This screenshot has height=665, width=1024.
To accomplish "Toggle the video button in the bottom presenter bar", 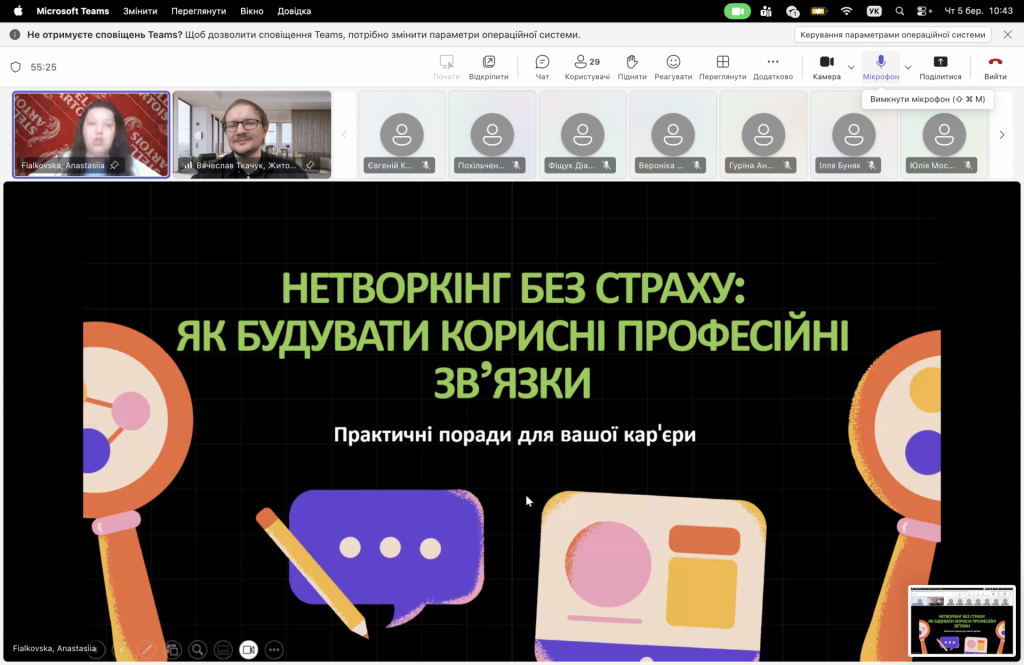I will (250, 649).
